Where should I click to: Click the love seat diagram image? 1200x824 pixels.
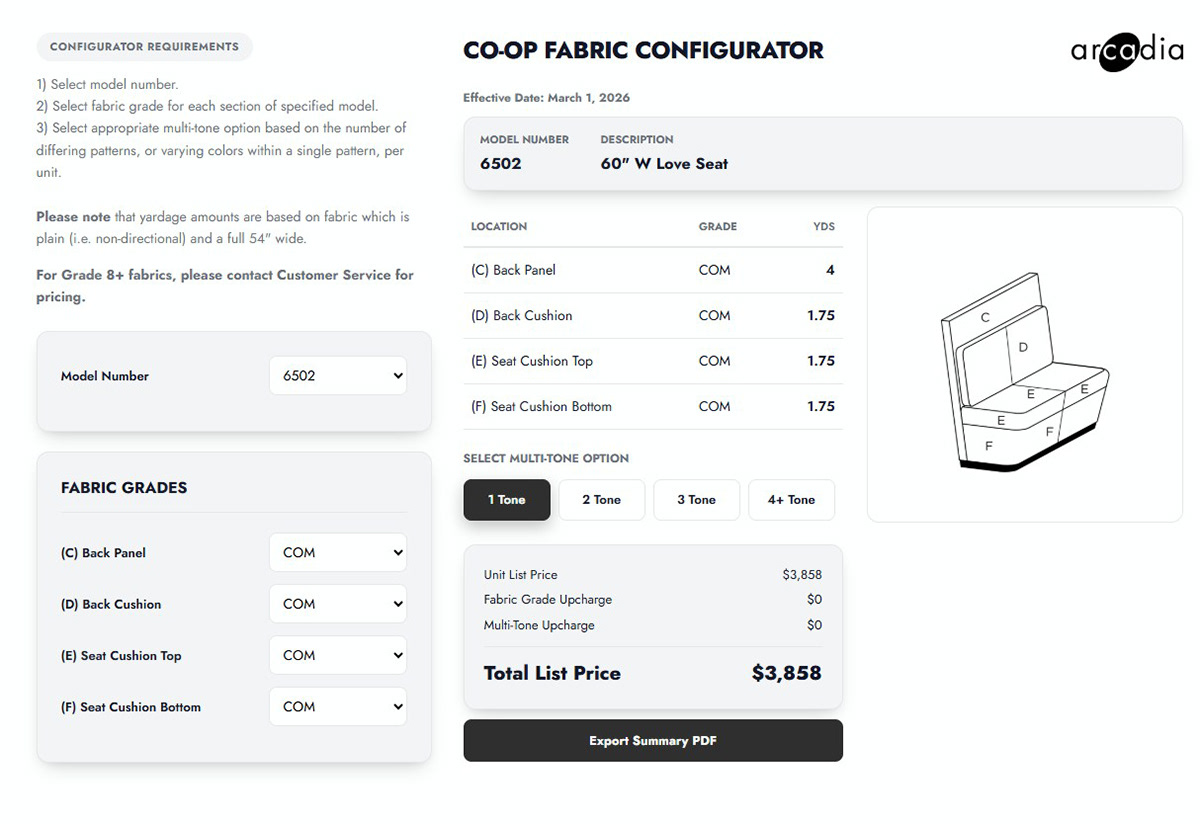pos(1024,365)
